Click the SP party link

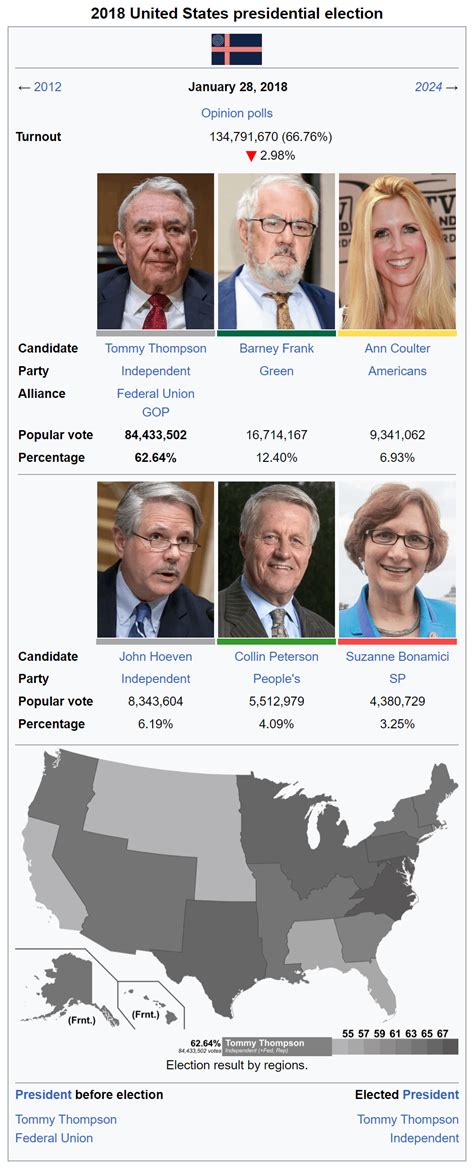[x=397, y=679]
